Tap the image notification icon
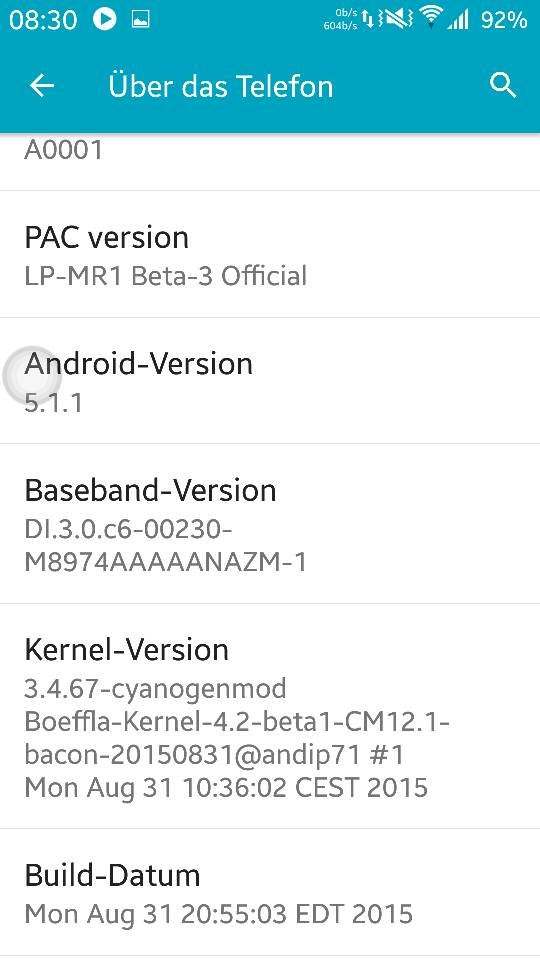This screenshot has width=540, height=960. point(141,20)
